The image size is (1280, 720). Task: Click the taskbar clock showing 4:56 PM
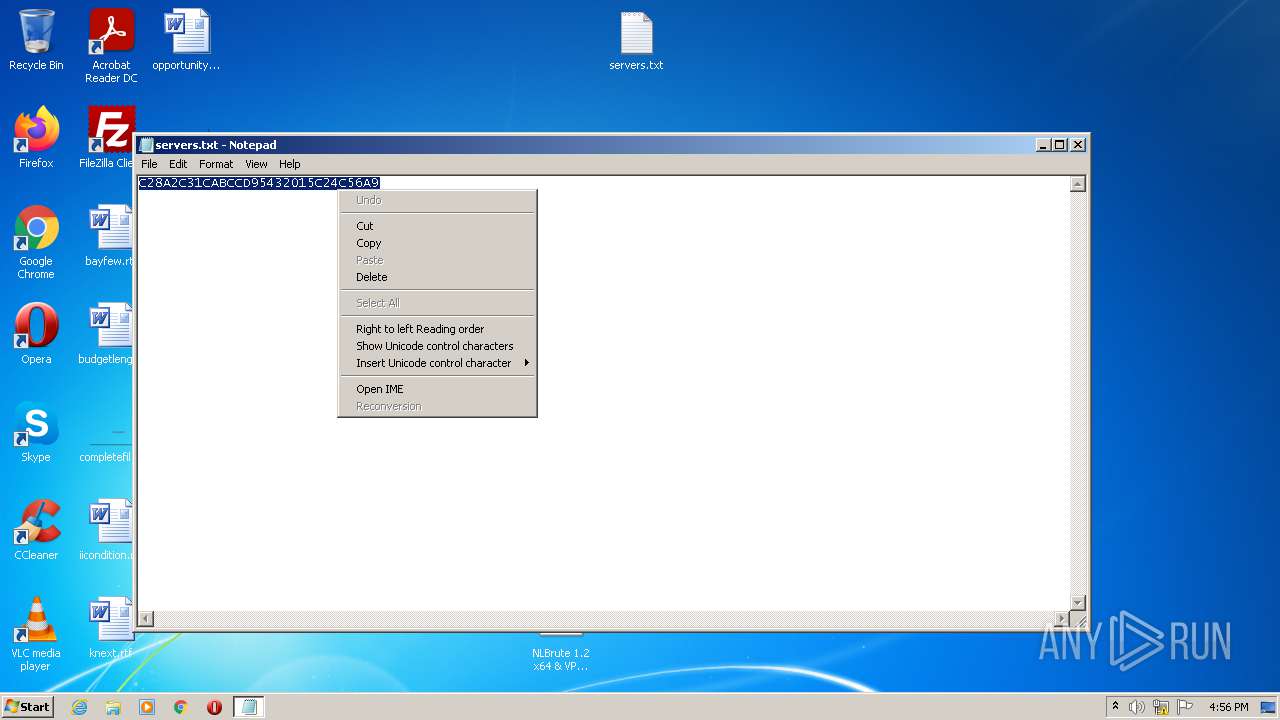coord(1228,707)
